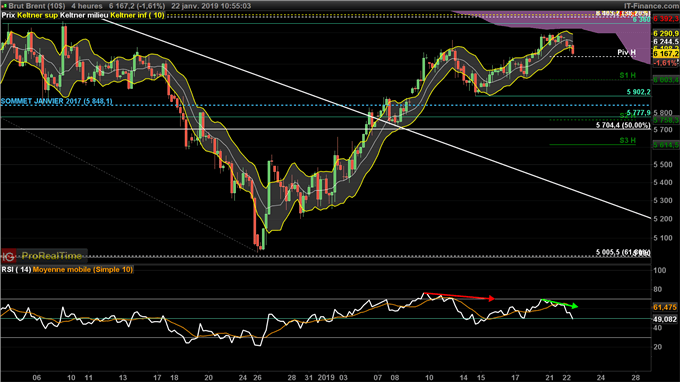Click the Keltner inf (10) indicator label
Screen dimensions: 680x382
(x=137, y=15)
